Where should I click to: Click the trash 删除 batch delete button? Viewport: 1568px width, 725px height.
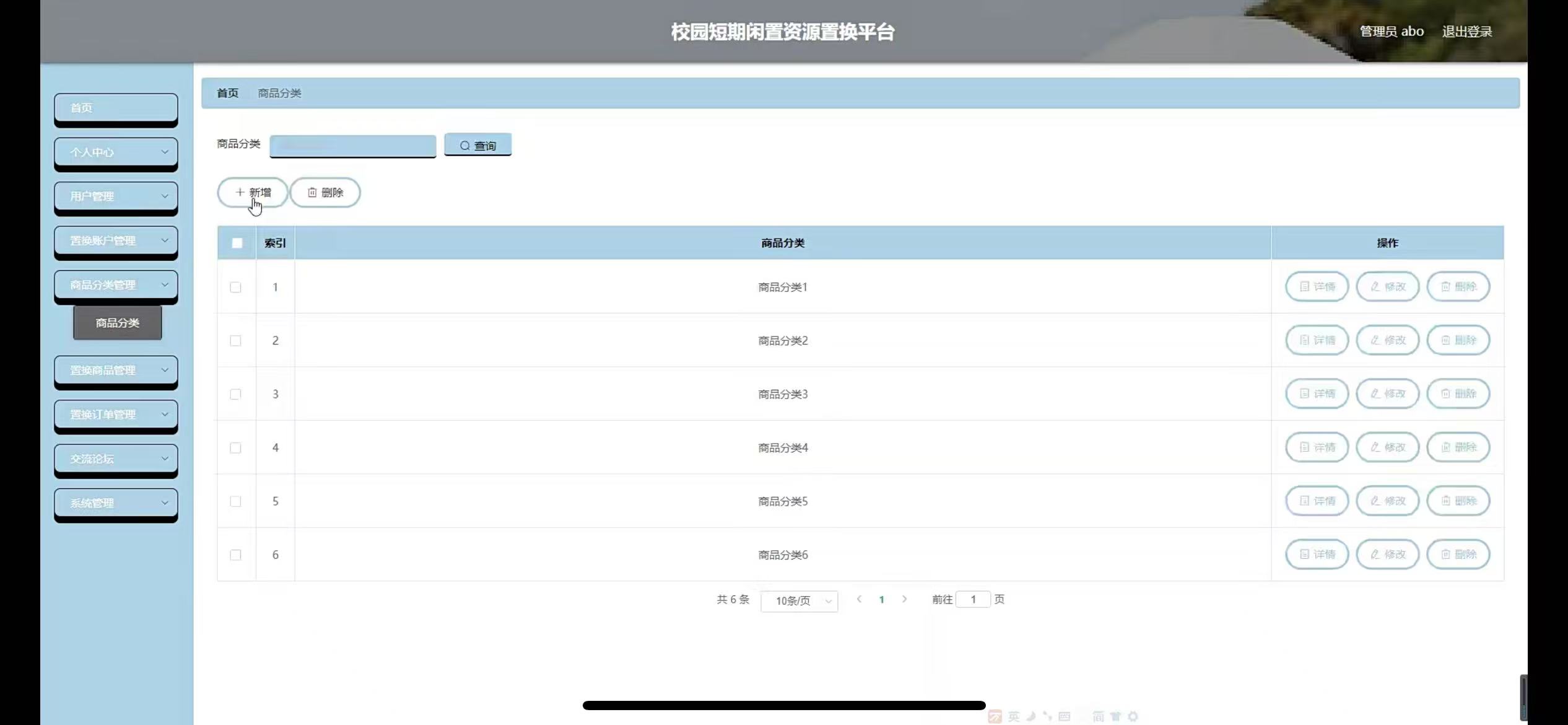coord(325,192)
